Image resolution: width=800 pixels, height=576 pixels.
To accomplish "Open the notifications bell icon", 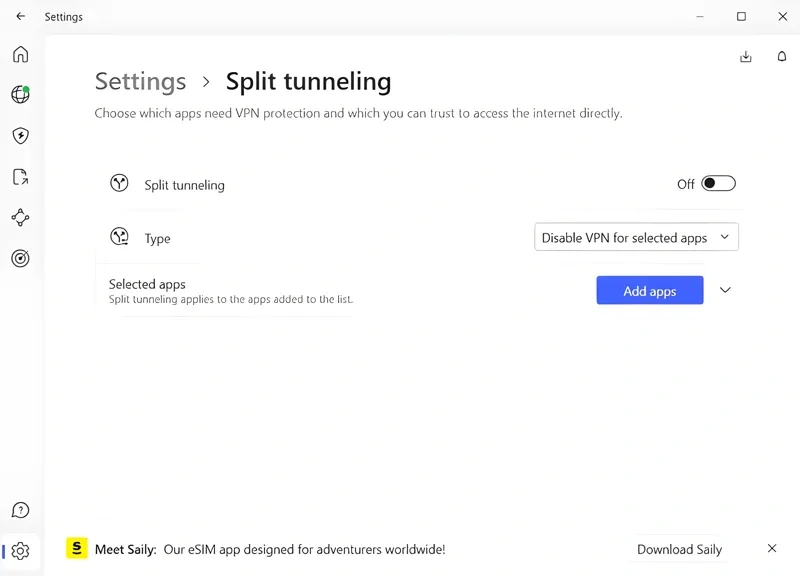I will pos(782,57).
